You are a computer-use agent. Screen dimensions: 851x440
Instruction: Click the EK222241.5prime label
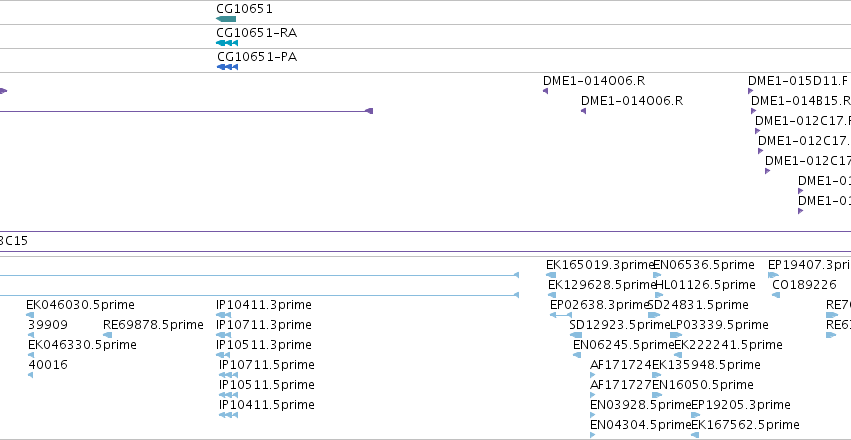(x=728, y=345)
